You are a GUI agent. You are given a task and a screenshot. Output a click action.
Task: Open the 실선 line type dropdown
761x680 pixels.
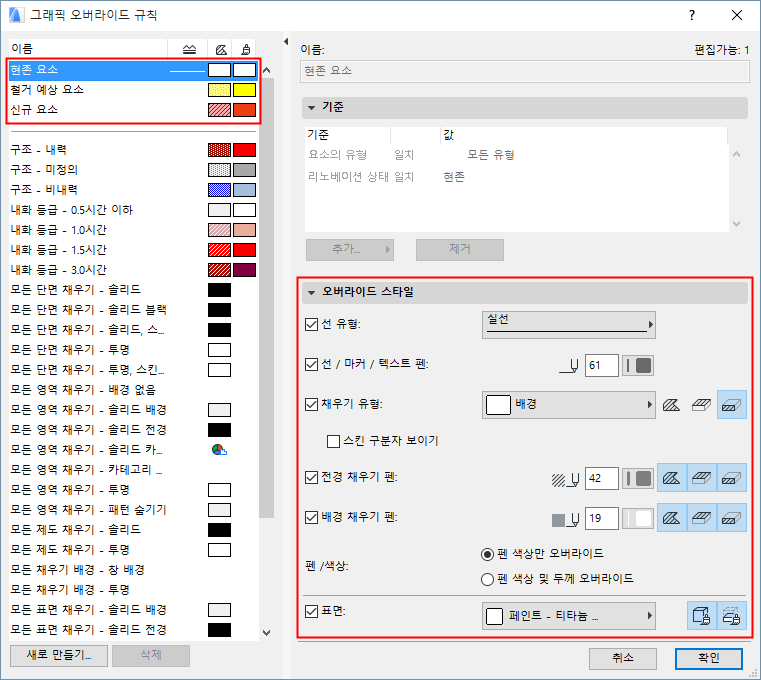click(x=569, y=325)
